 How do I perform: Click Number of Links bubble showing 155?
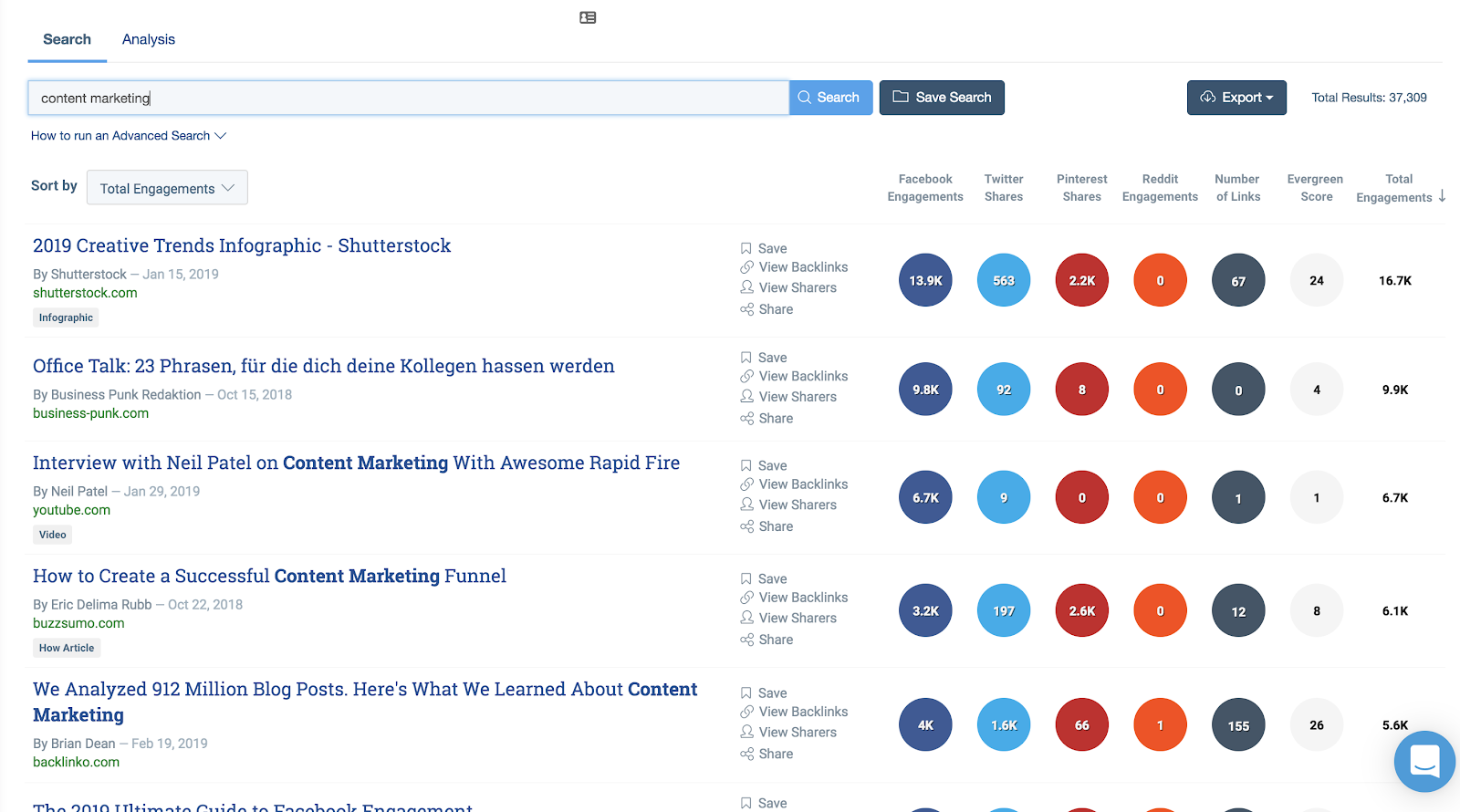(1238, 725)
